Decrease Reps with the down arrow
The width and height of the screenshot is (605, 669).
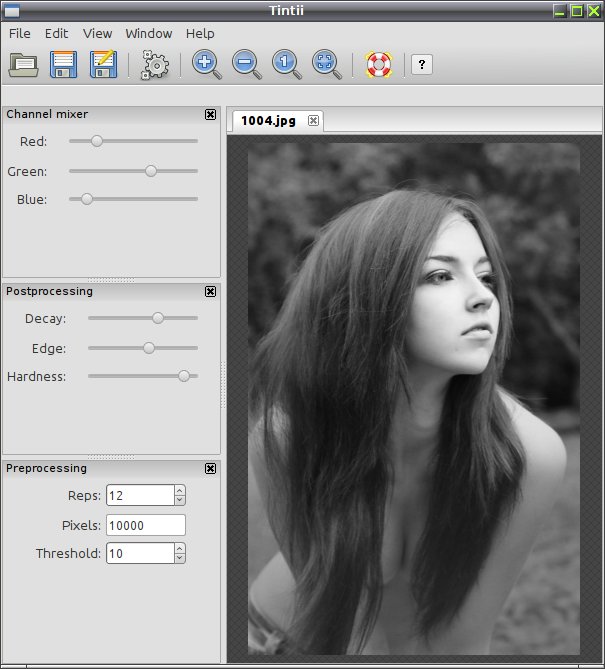coord(180,500)
